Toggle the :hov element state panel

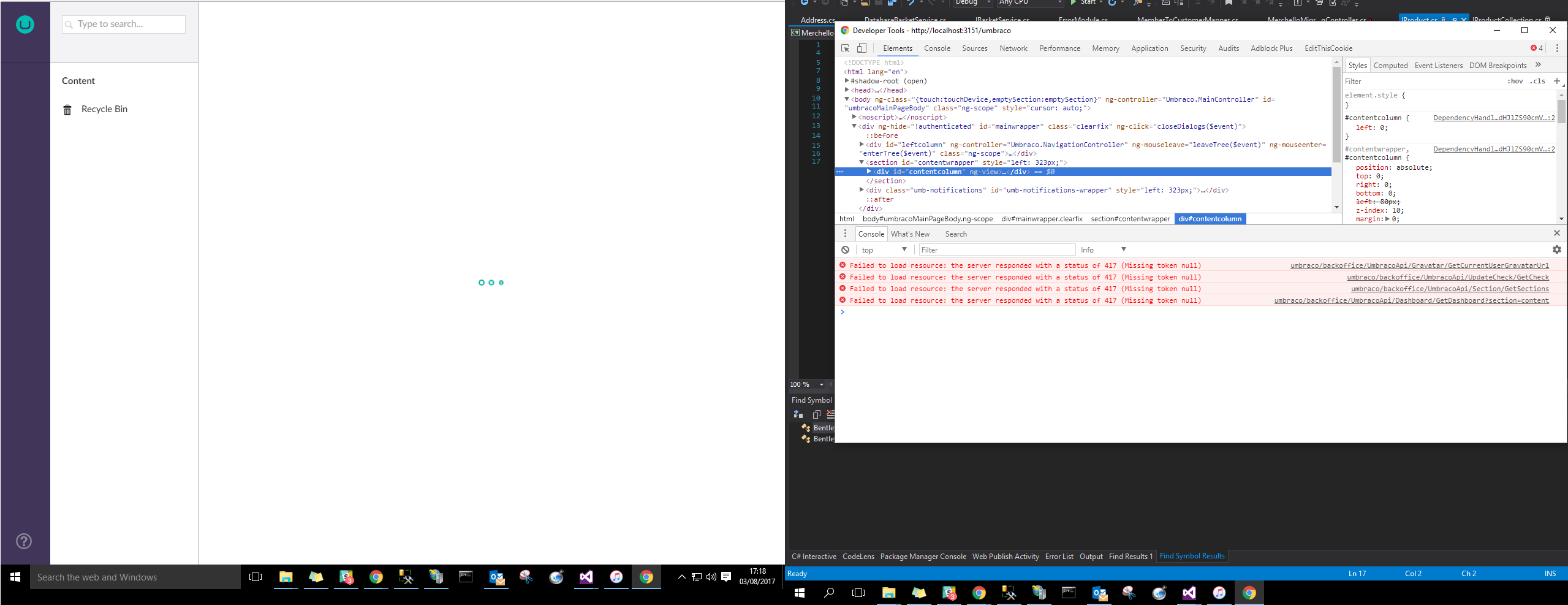point(1515,82)
